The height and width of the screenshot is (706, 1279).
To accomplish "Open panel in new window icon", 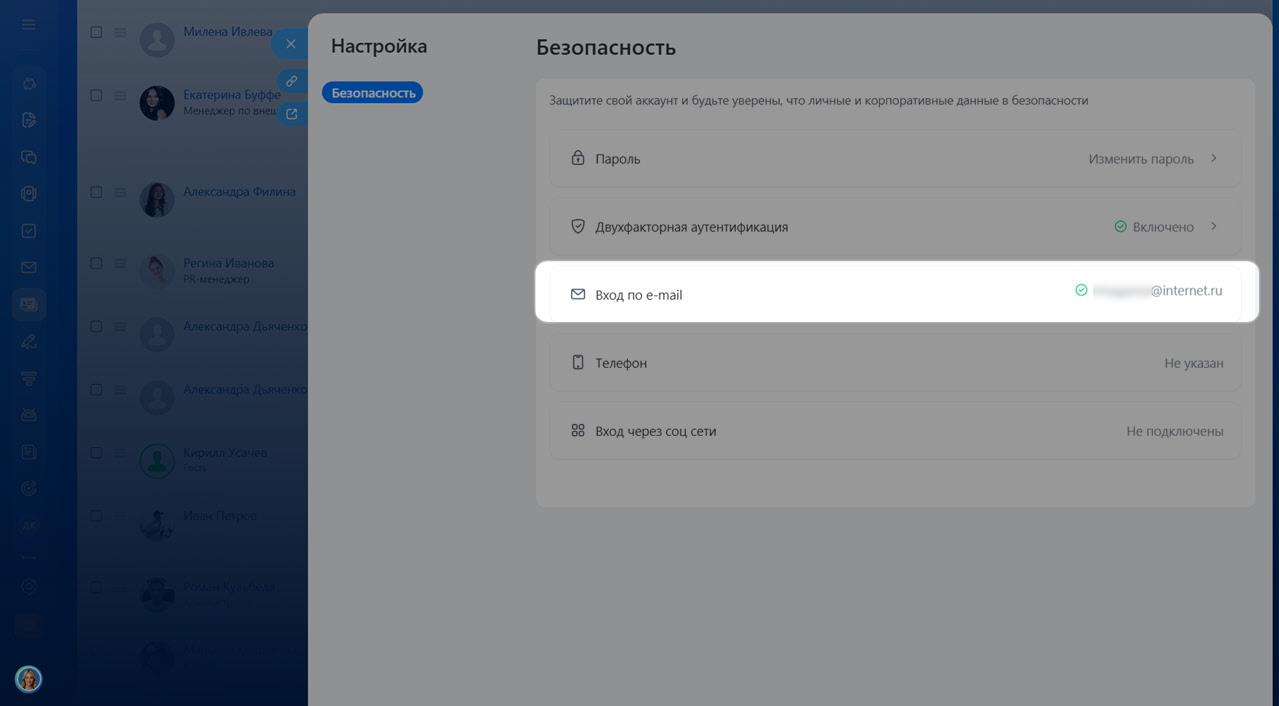I will click(291, 114).
